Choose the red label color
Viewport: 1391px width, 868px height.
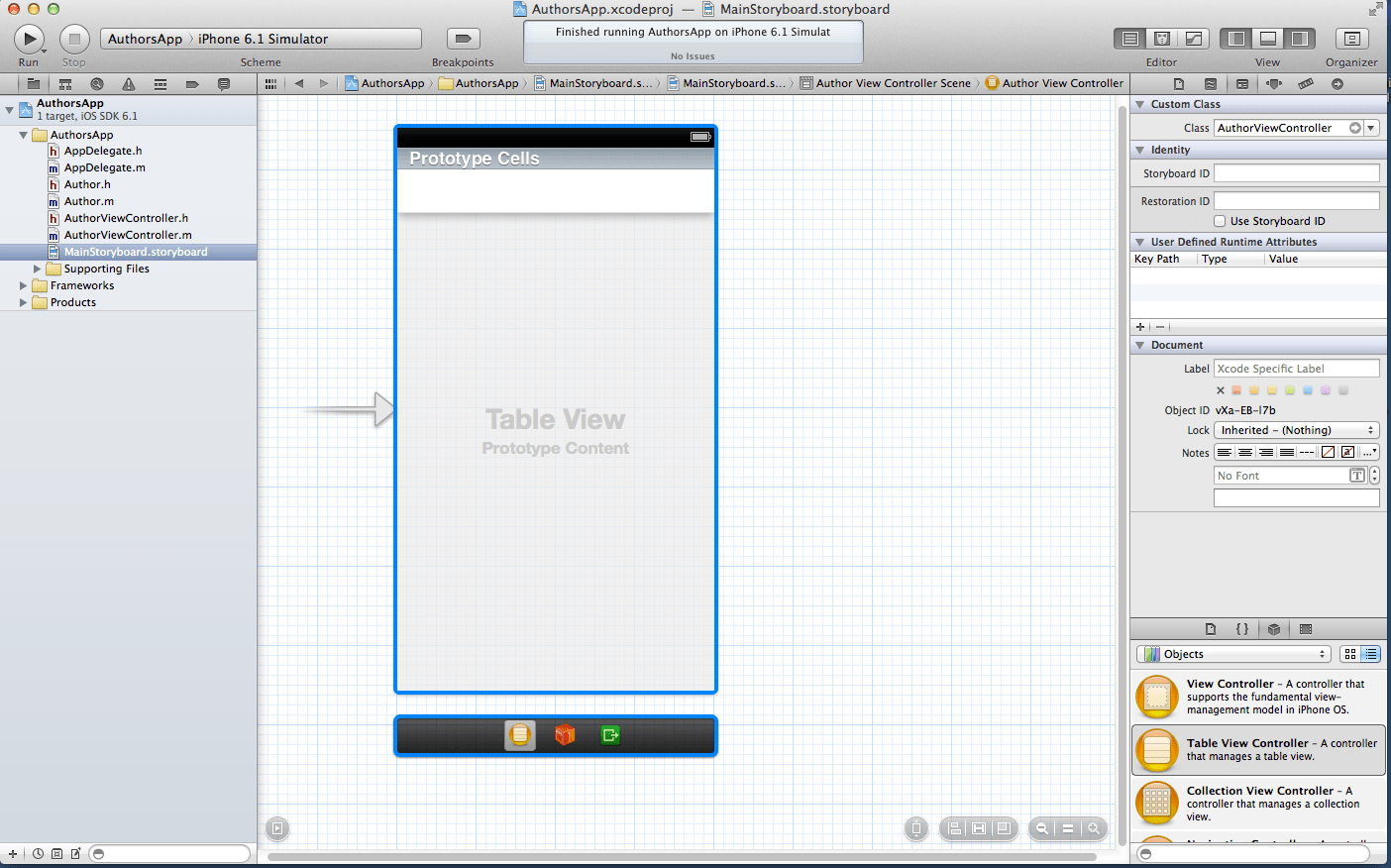click(1236, 390)
